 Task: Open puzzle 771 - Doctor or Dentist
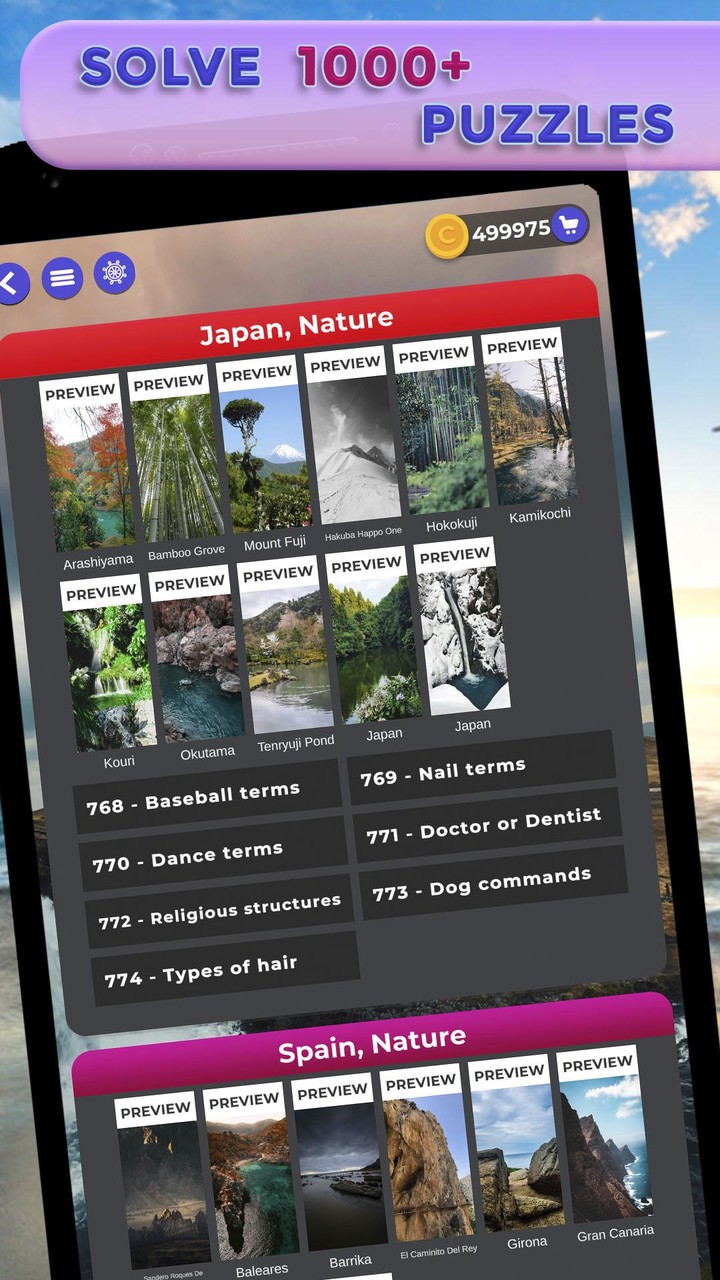488,826
